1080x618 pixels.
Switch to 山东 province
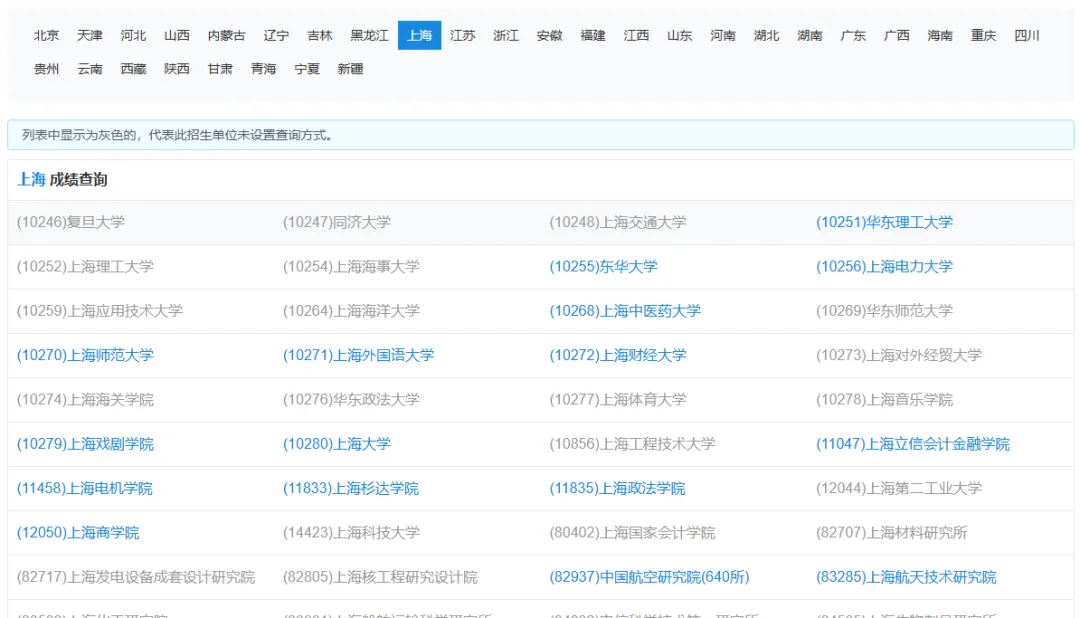pos(680,35)
